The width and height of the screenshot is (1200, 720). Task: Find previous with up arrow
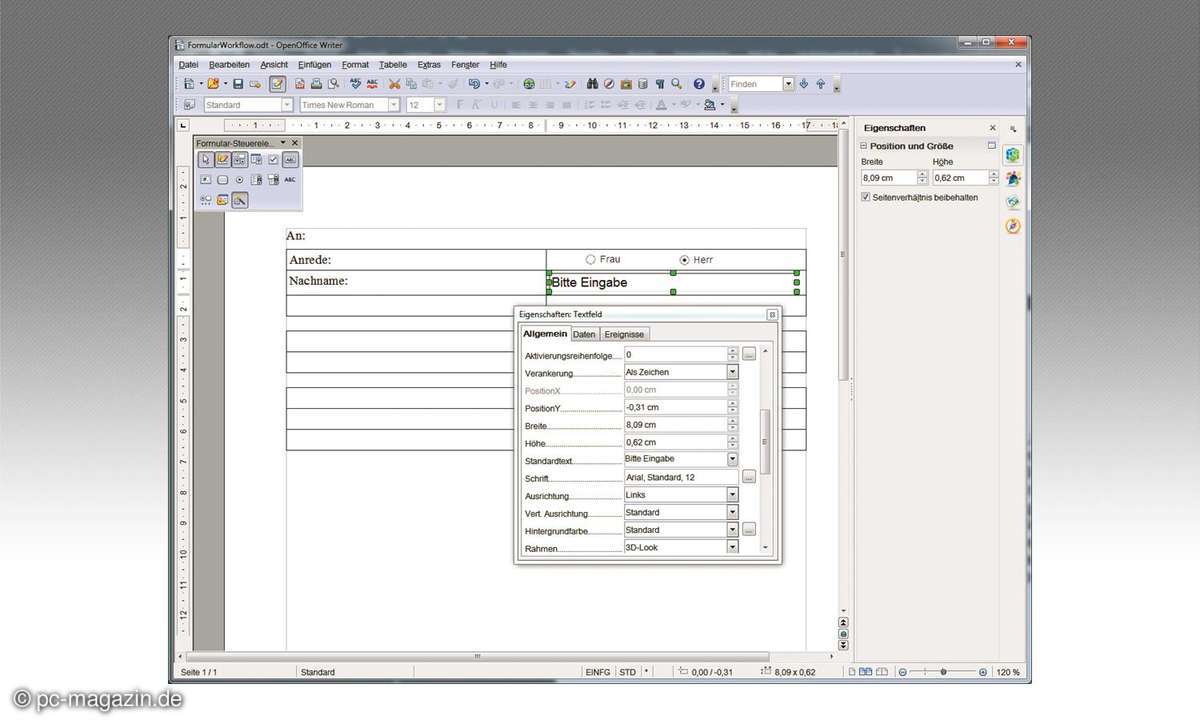[x=820, y=84]
